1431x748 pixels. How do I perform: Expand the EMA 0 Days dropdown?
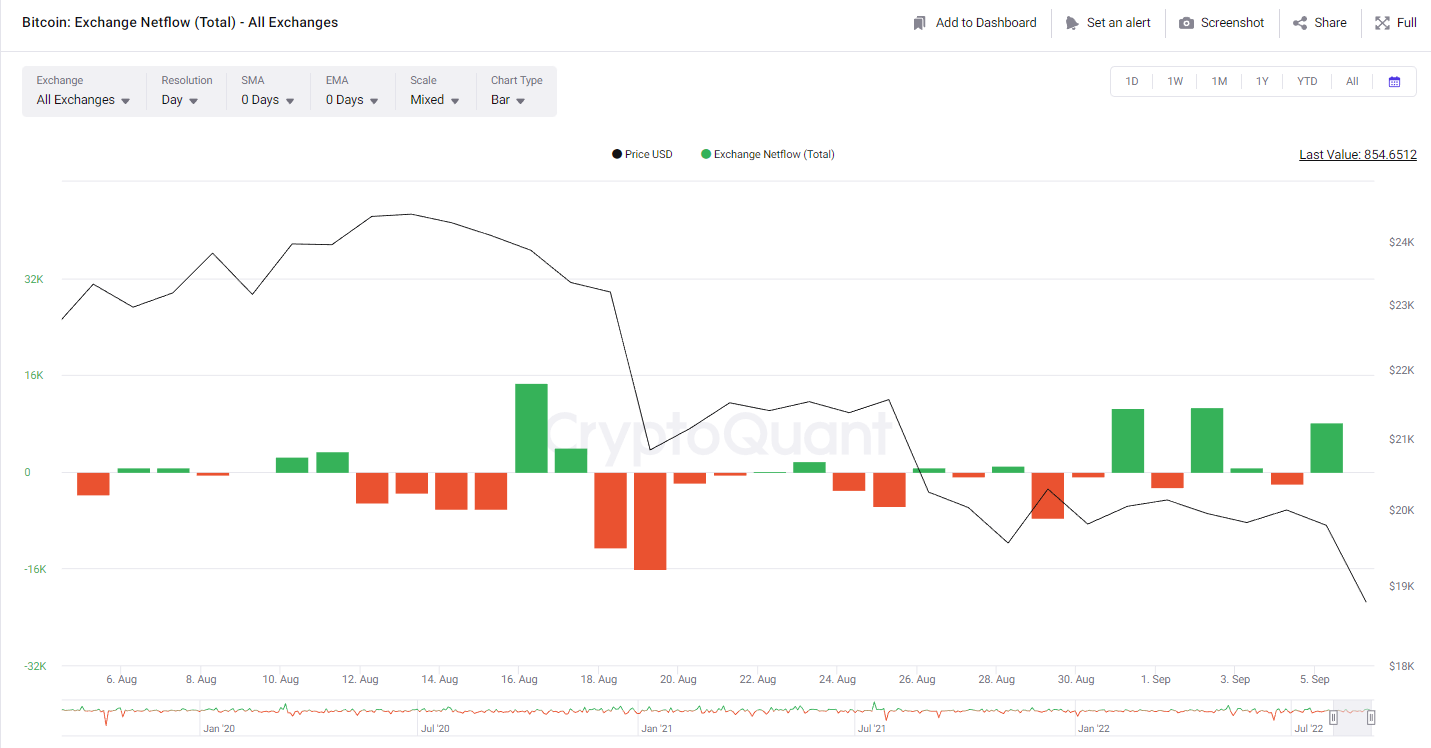352,100
